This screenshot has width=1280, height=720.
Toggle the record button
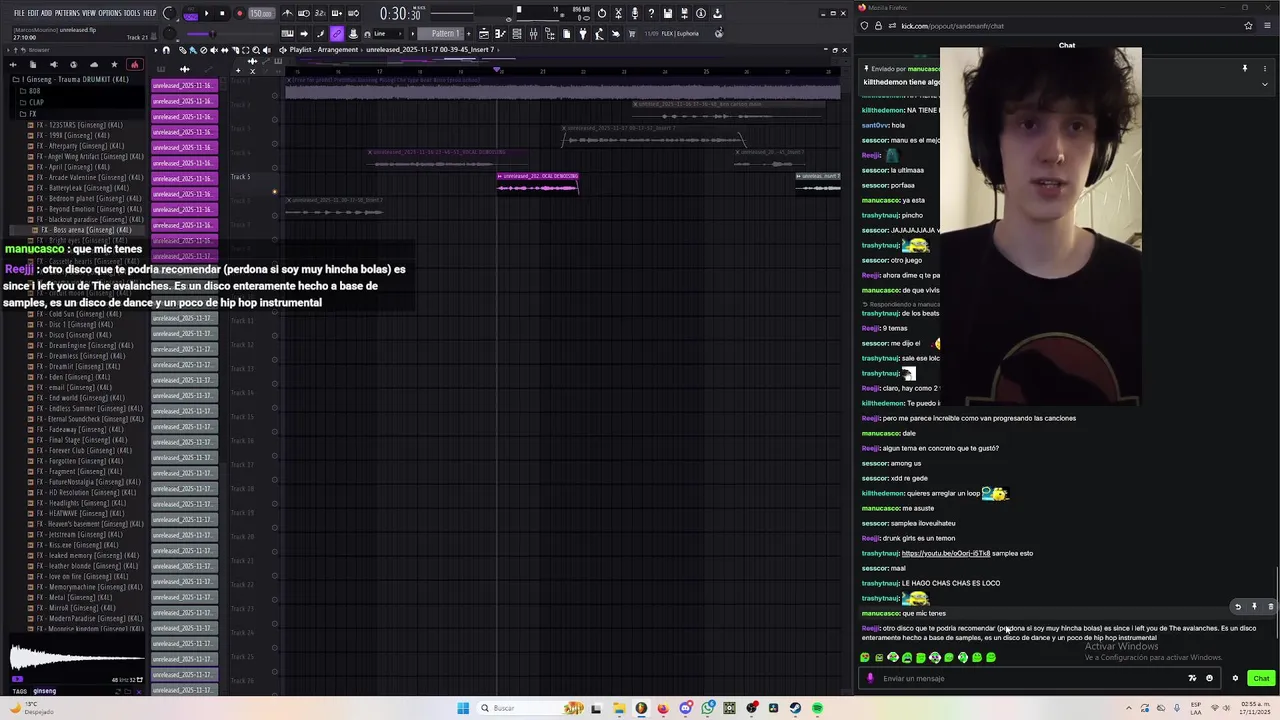click(239, 13)
